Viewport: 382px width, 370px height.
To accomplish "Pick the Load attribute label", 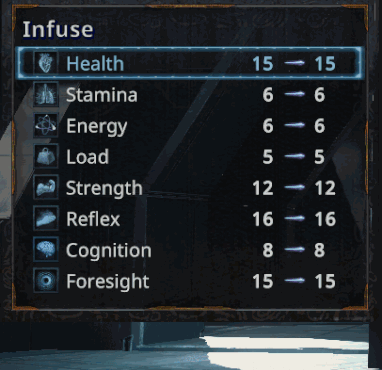I will pos(87,157).
